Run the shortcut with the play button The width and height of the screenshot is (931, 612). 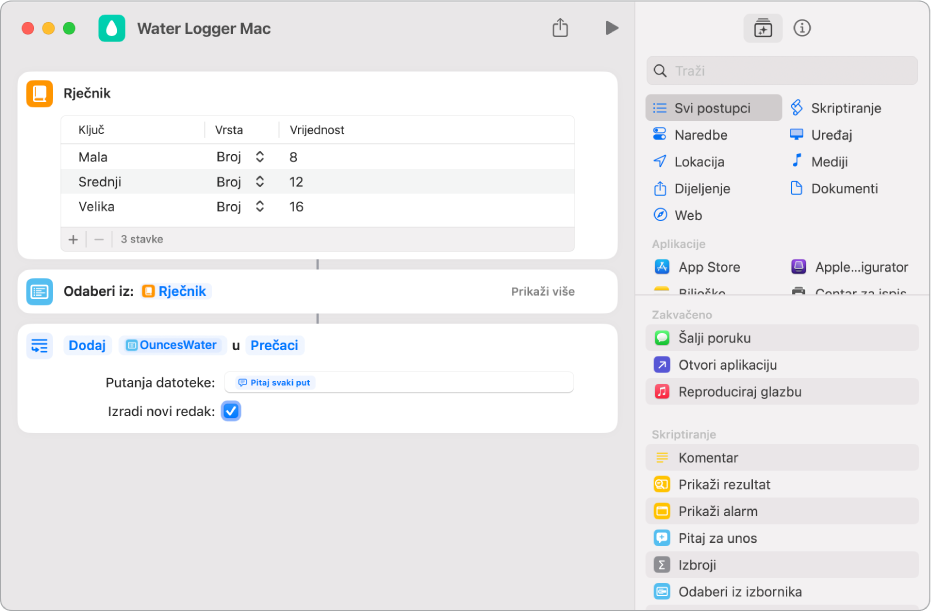(612, 28)
